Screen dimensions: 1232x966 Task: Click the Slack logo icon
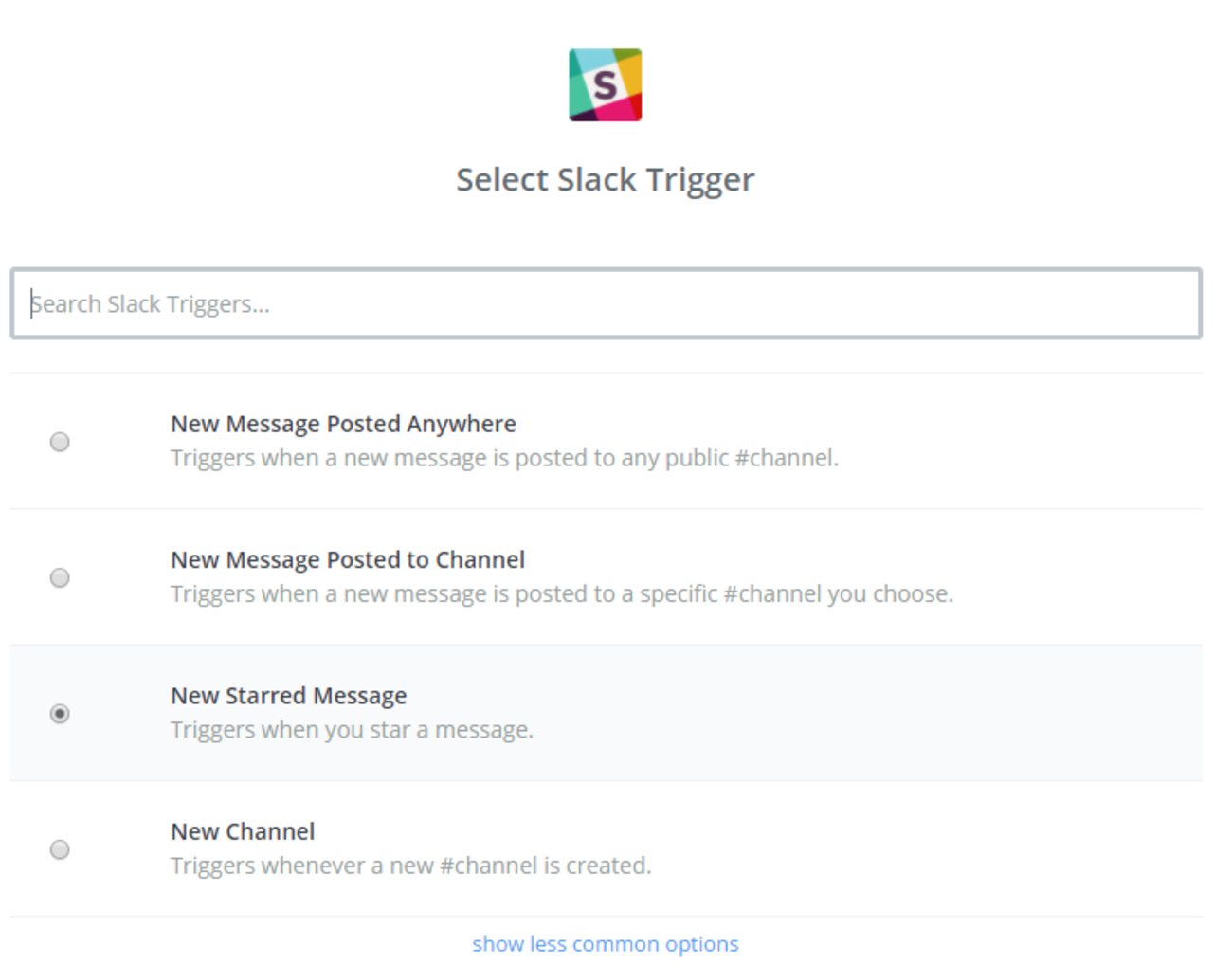605,85
